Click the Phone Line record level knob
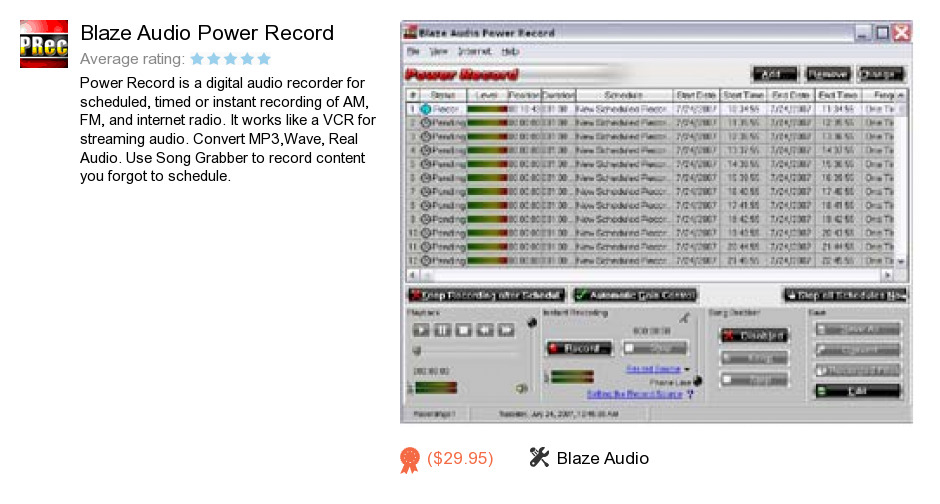This screenshot has height=504, width=940. (x=697, y=381)
